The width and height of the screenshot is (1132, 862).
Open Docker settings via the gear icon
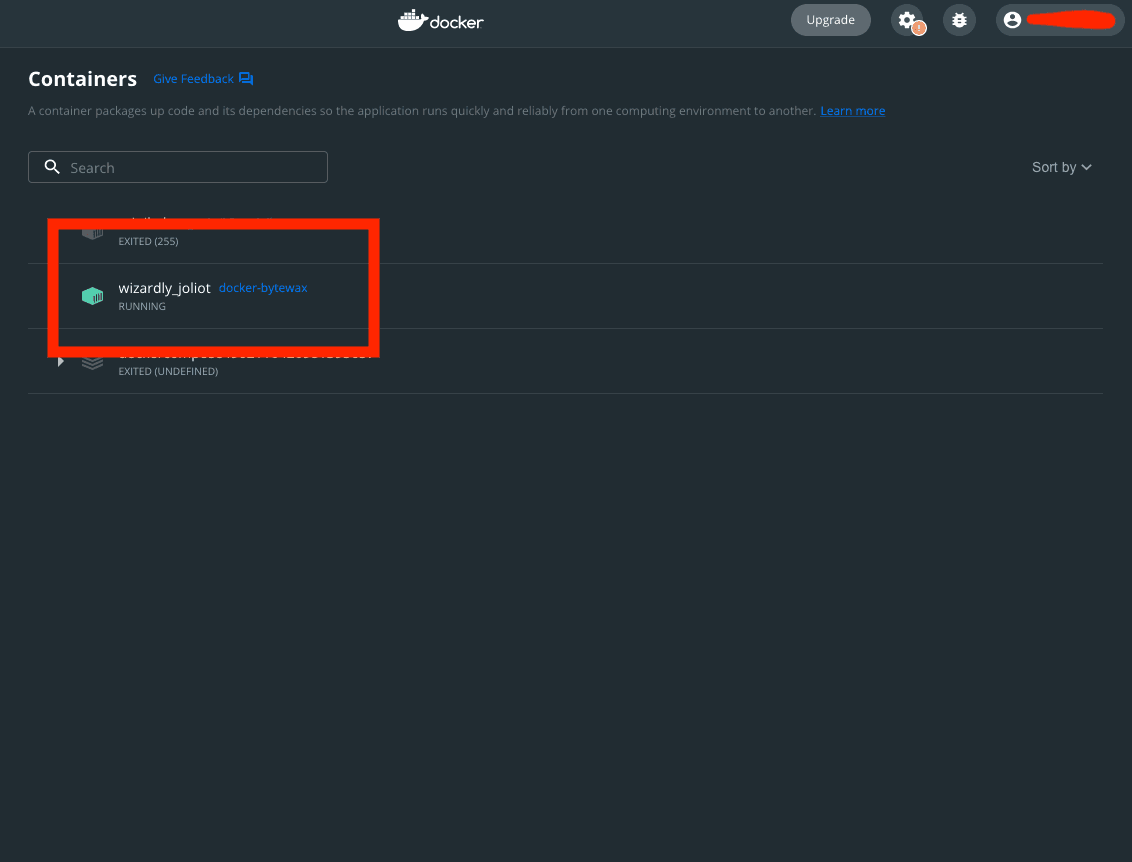coord(906,19)
